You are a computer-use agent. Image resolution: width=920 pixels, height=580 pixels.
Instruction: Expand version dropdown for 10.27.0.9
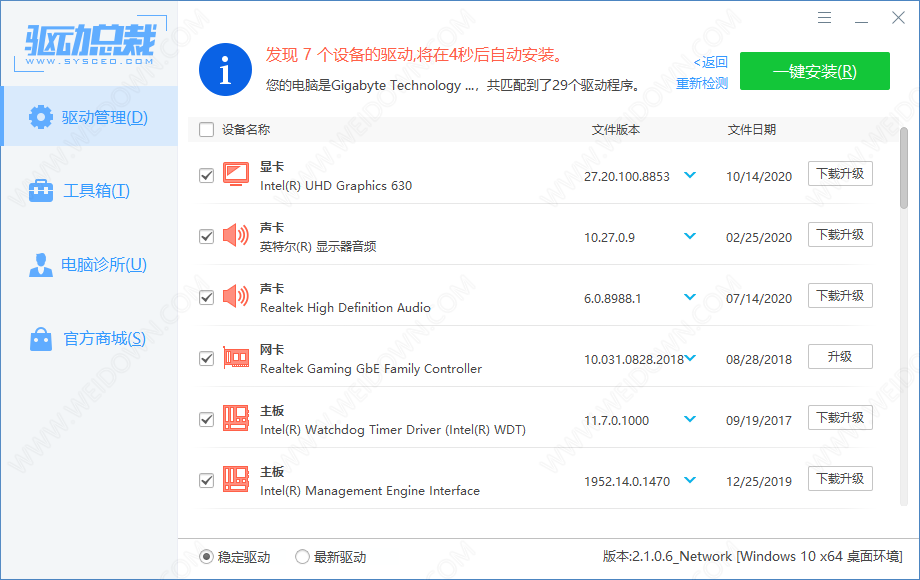coord(690,236)
